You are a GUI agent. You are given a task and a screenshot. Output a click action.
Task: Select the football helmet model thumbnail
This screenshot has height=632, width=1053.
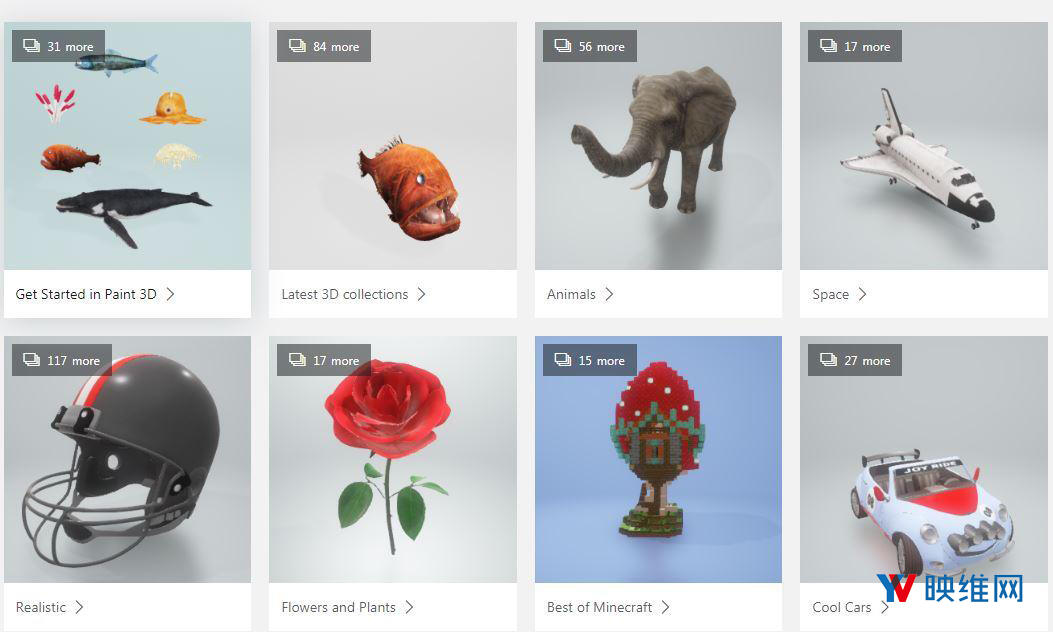coord(121,459)
